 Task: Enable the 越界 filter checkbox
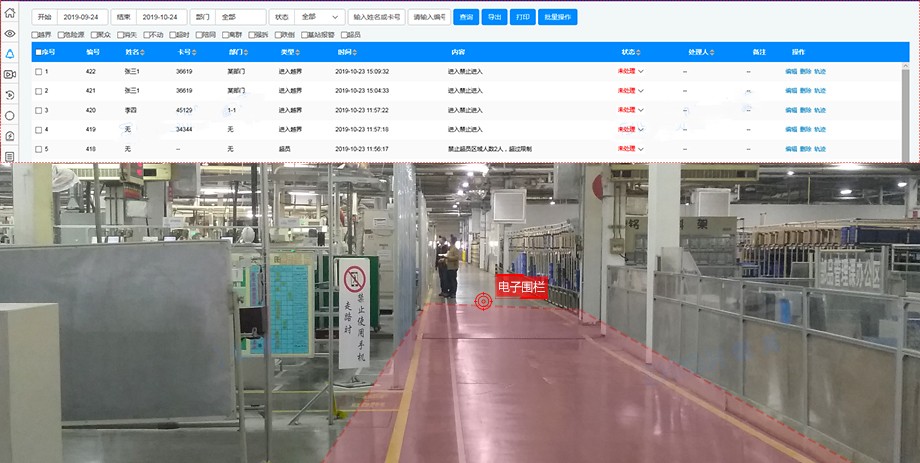[x=36, y=35]
